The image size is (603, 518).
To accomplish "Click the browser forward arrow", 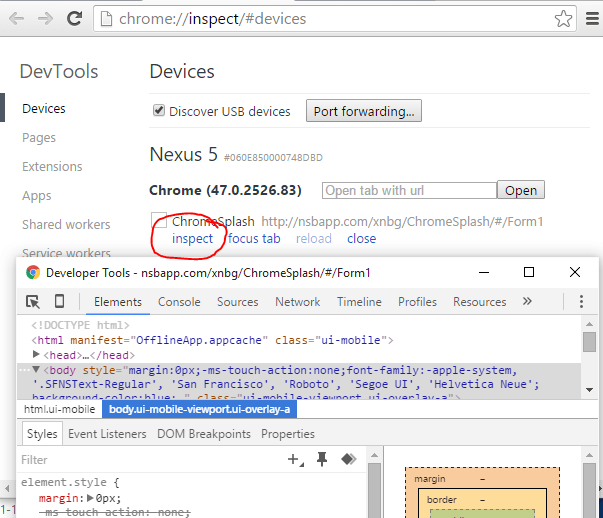I will tap(45, 18).
